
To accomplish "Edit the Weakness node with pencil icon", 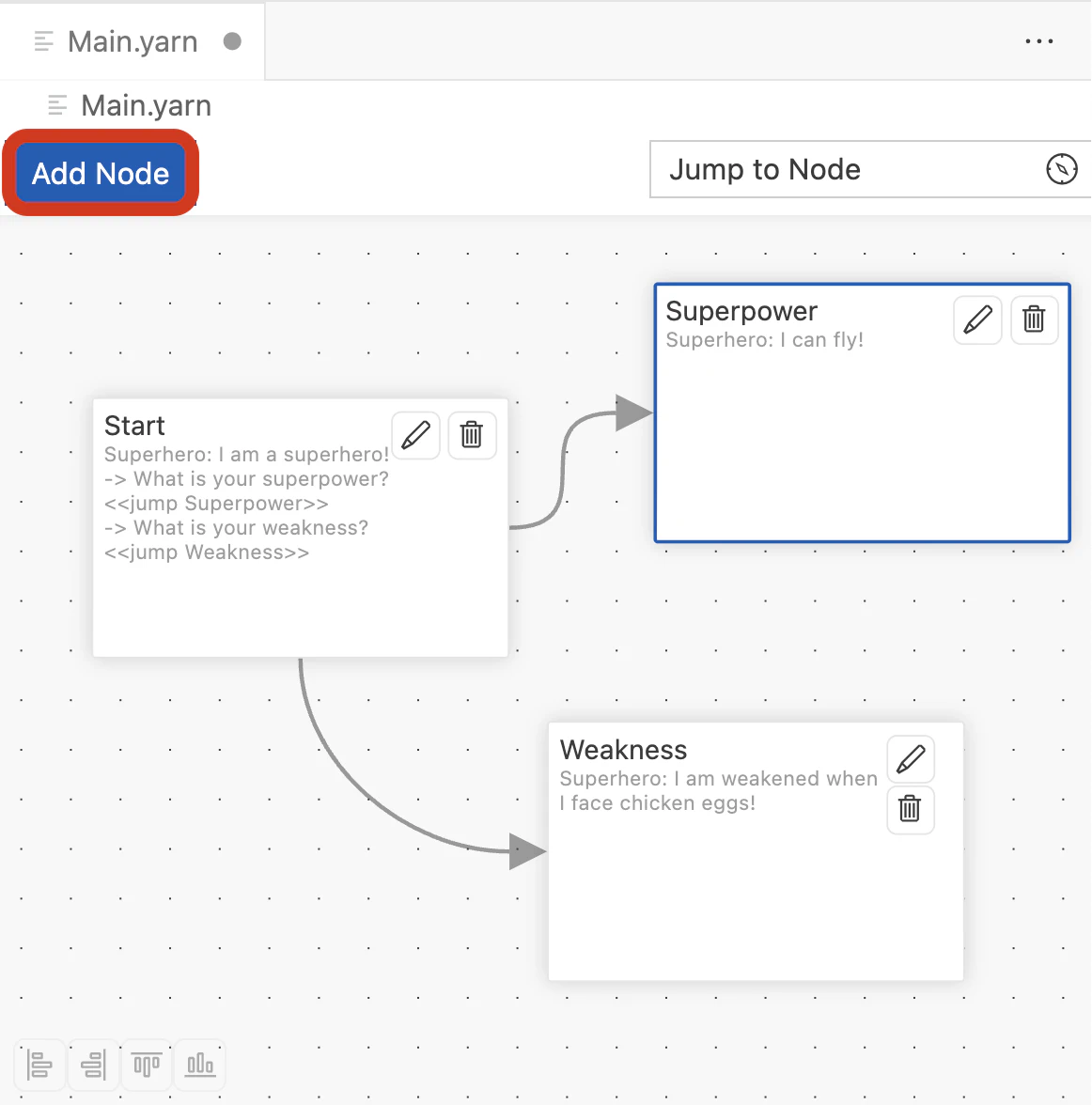I will [911, 759].
